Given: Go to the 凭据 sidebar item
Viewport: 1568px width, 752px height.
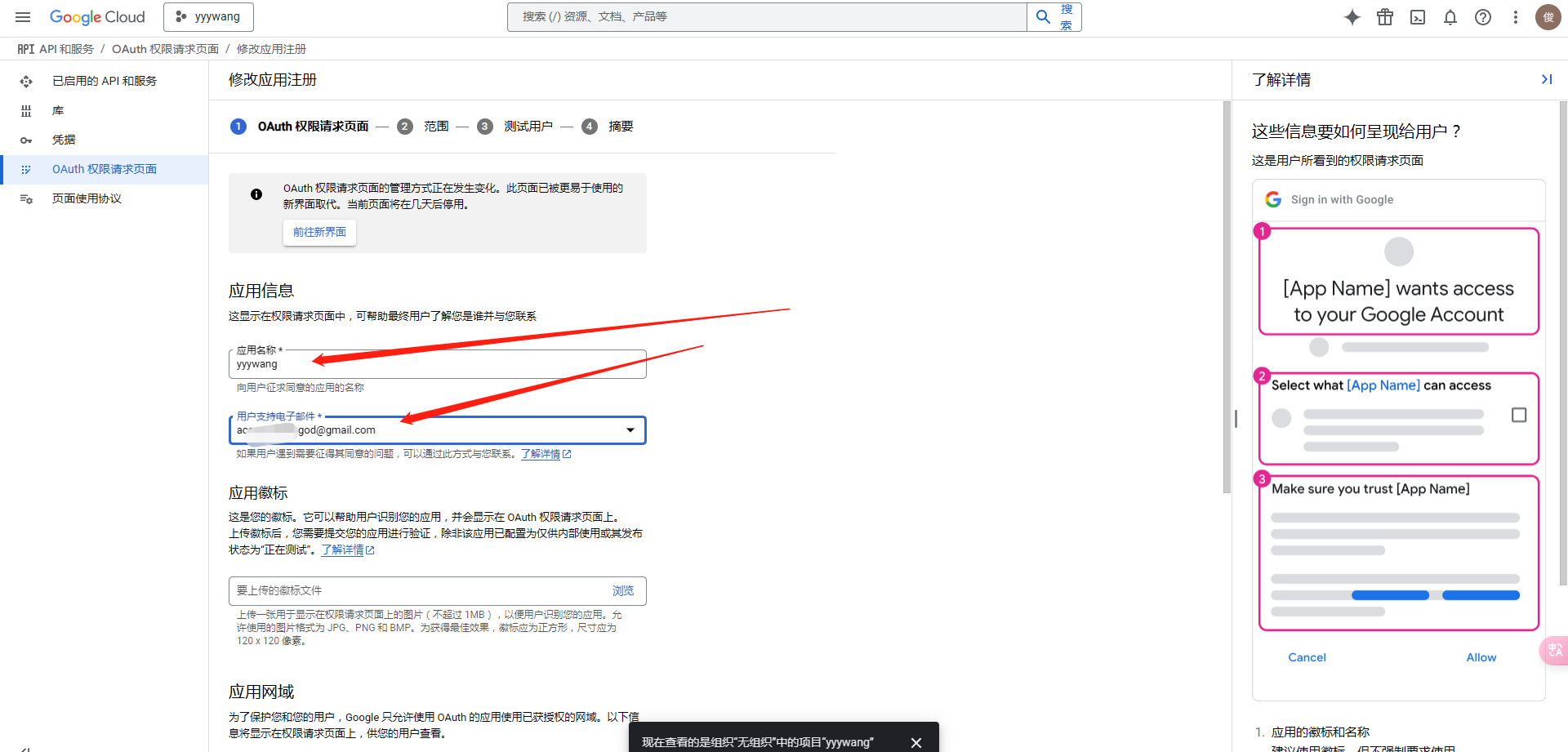Looking at the screenshot, I should [x=64, y=140].
